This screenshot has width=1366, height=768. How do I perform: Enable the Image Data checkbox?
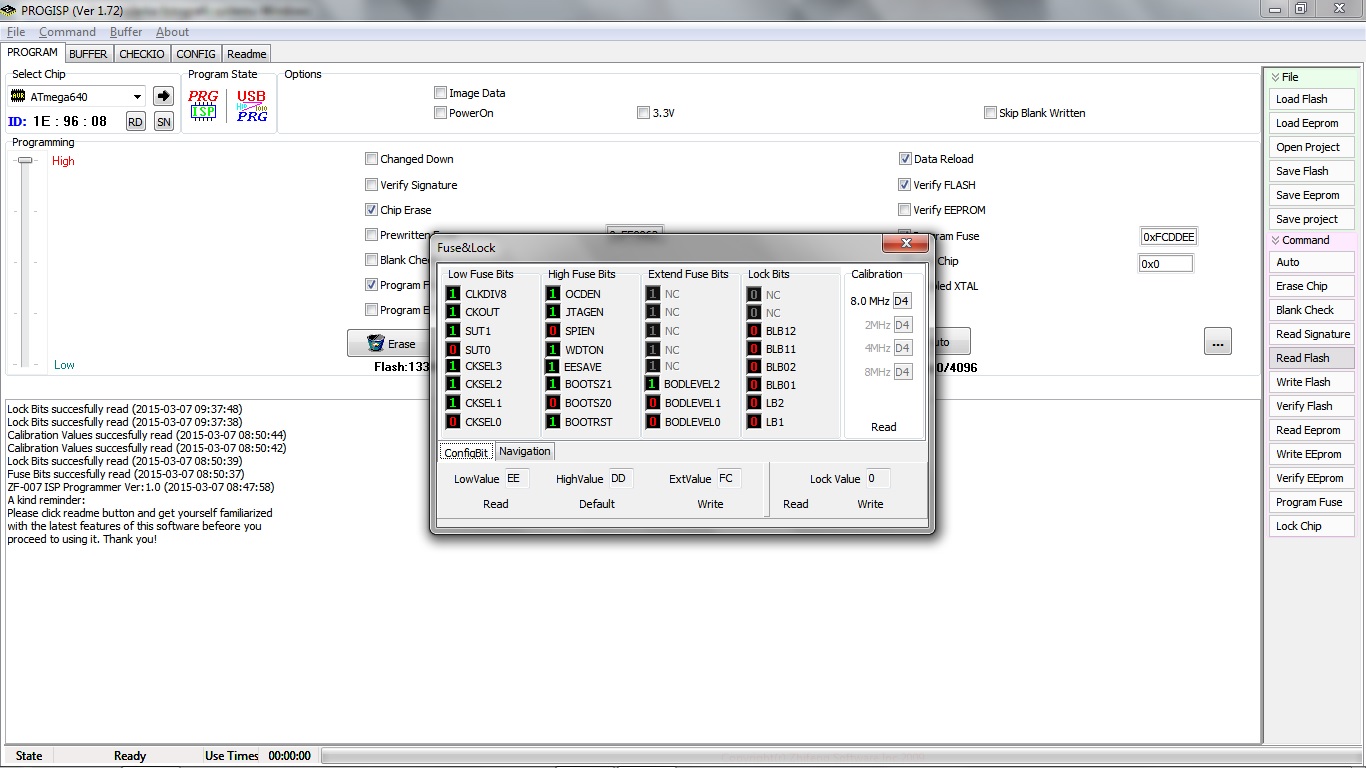(x=440, y=93)
